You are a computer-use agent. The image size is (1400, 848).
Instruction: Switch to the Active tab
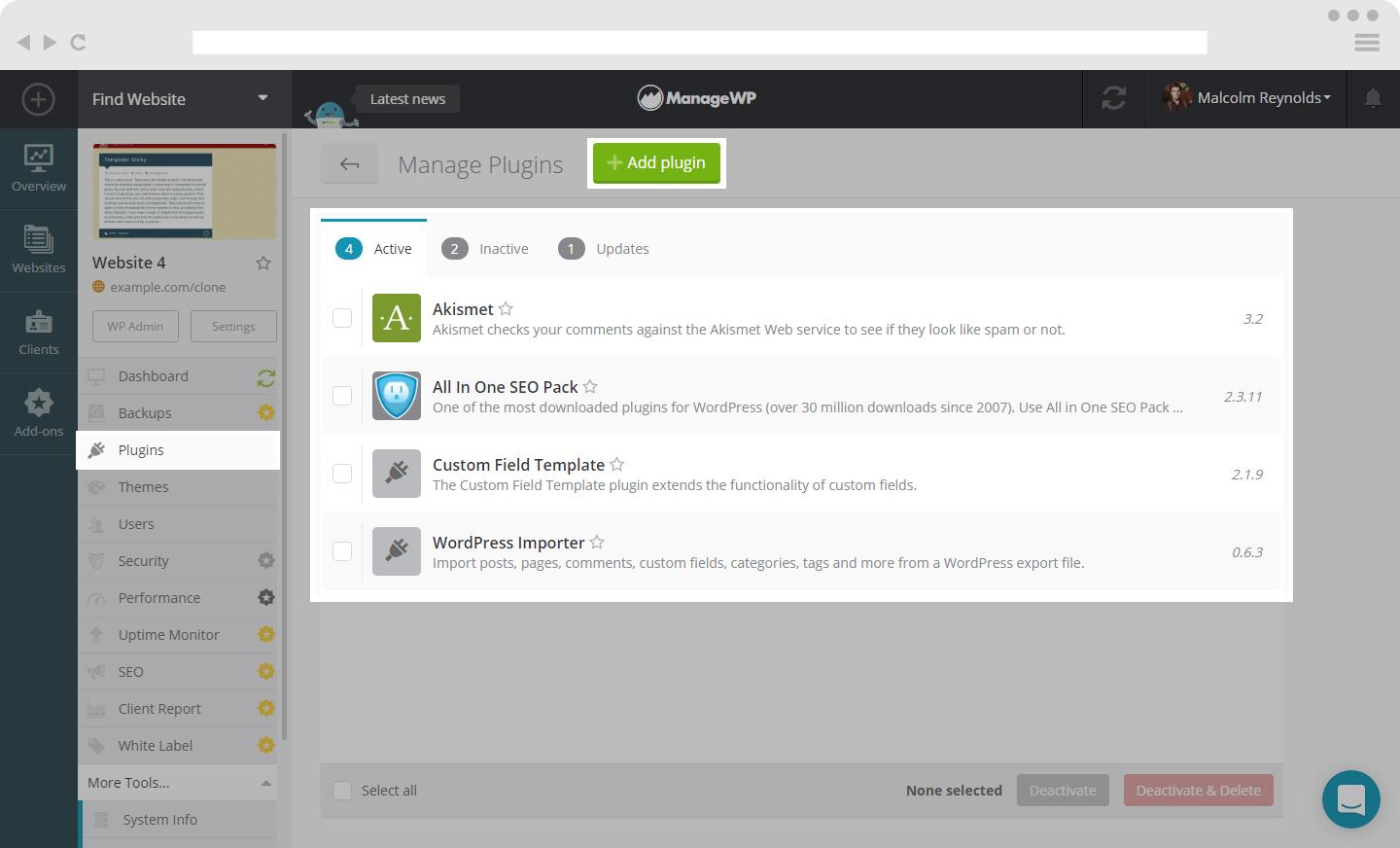(373, 249)
